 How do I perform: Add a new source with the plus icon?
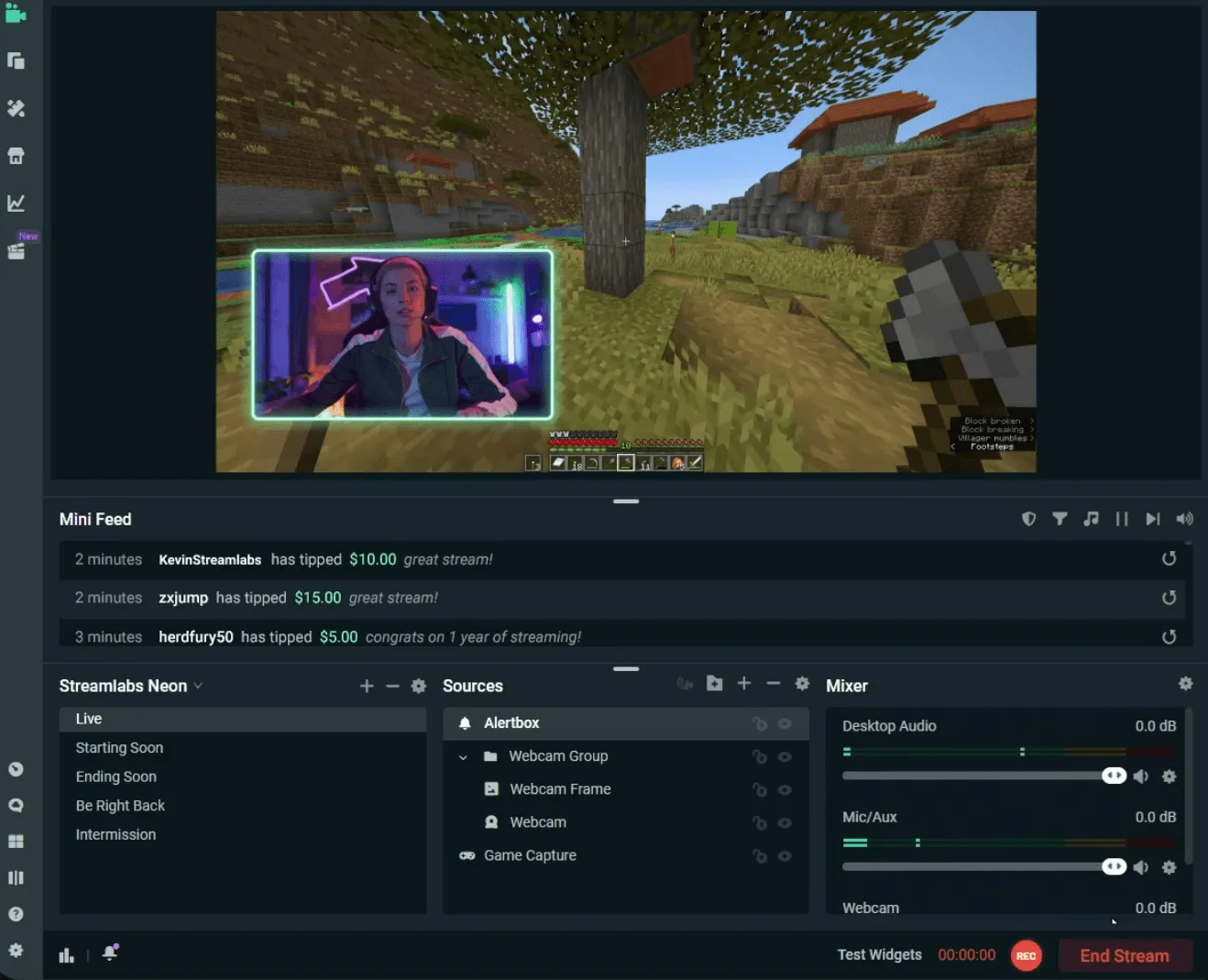[x=744, y=684]
